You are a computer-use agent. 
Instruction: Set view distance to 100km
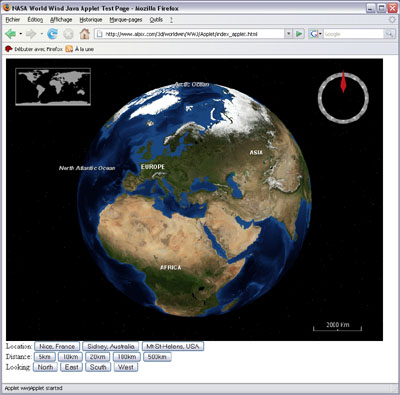(127, 357)
